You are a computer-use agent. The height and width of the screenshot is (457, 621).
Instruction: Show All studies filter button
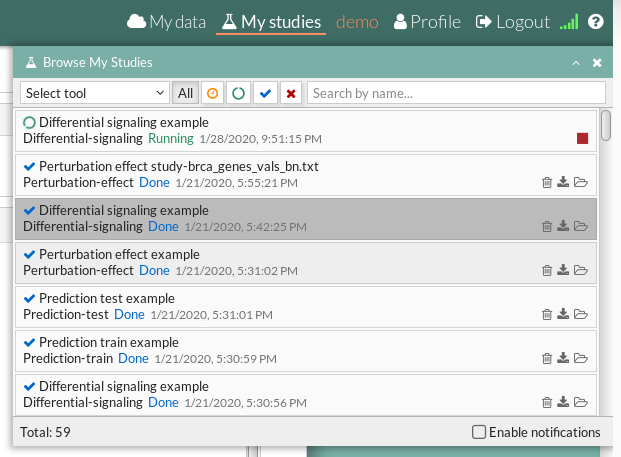(185, 93)
